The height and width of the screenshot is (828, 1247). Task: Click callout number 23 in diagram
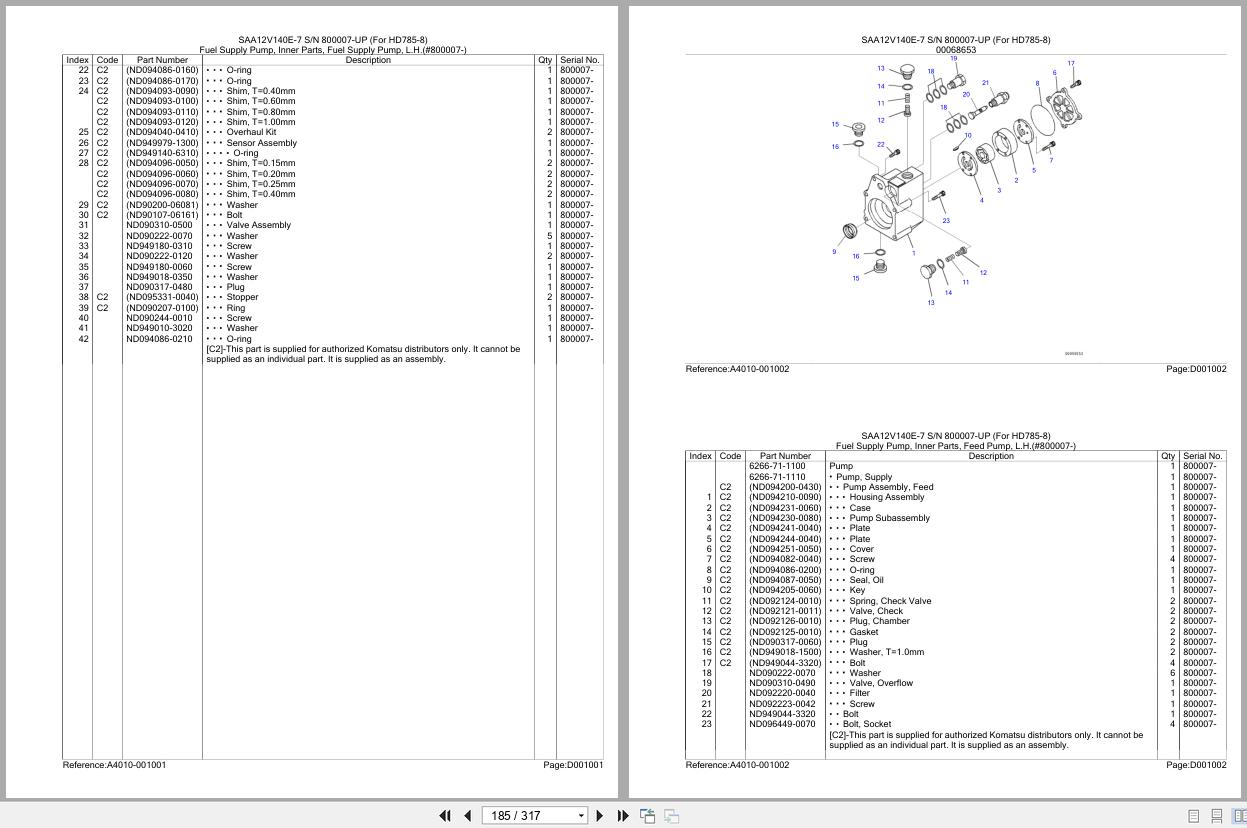click(x=945, y=221)
